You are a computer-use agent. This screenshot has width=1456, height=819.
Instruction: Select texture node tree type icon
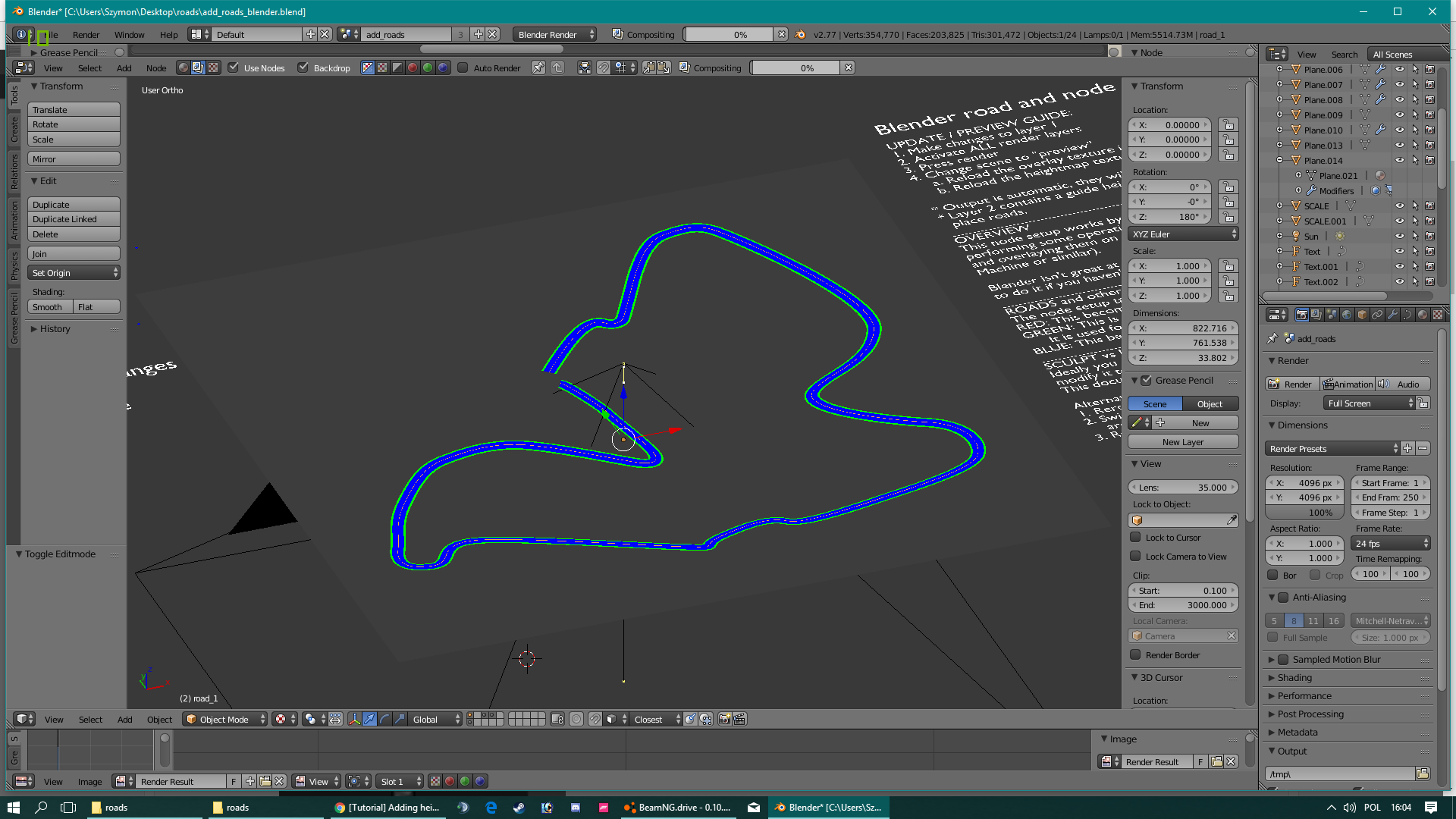(x=213, y=67)
